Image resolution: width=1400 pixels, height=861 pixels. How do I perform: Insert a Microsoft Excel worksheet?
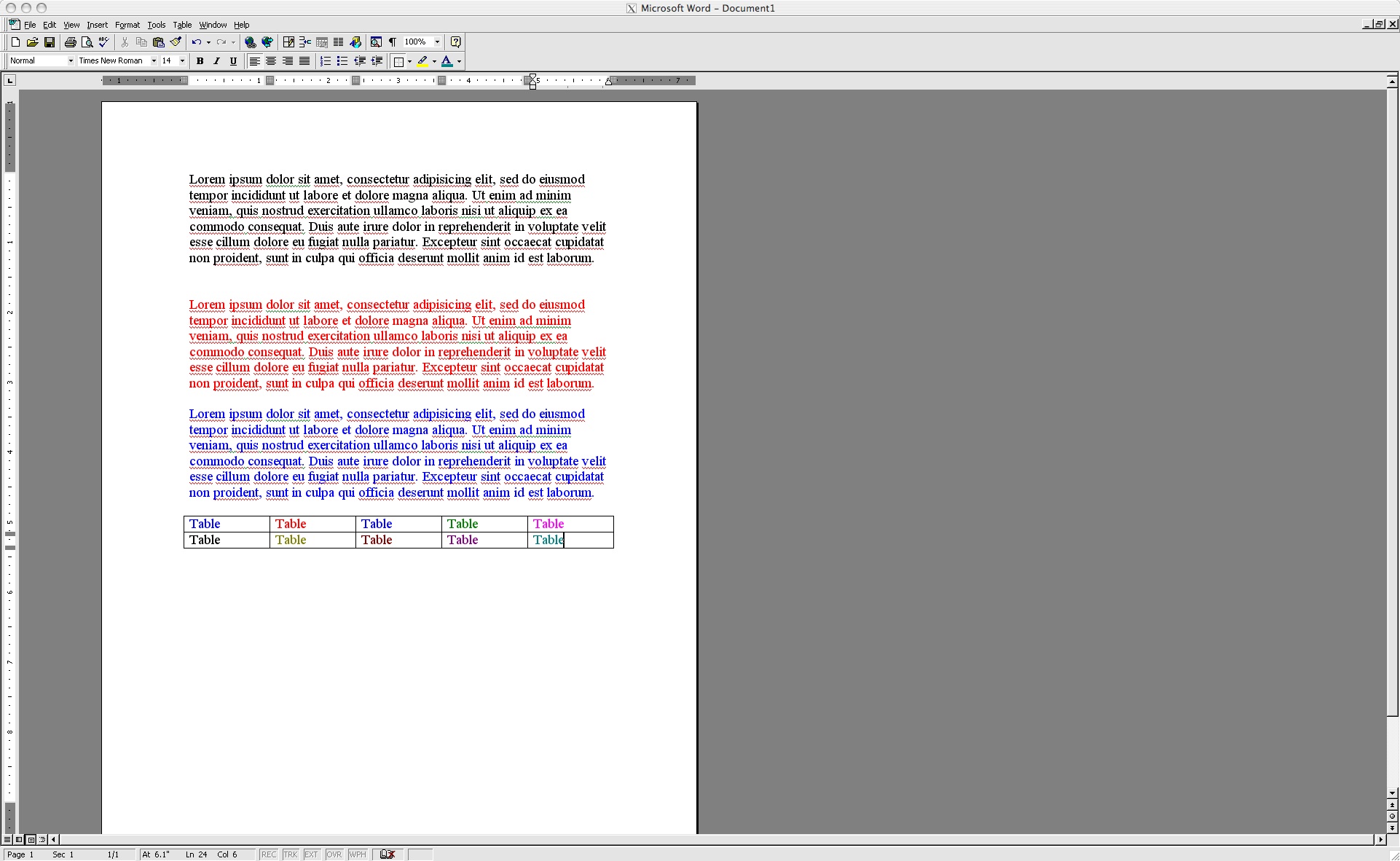321,42
